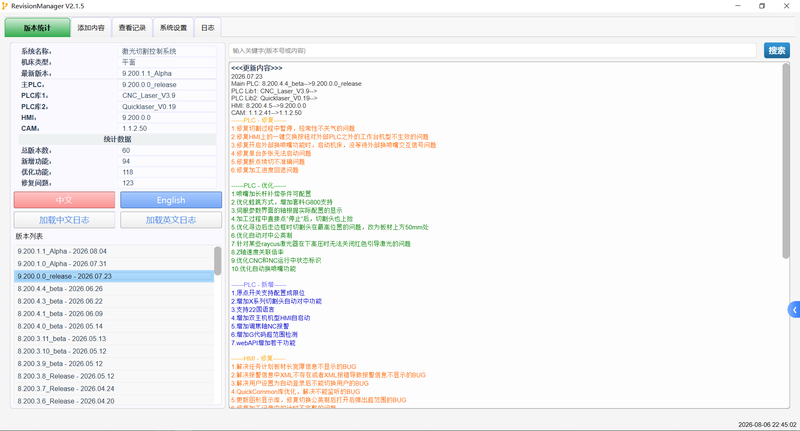Click the 修复问题 value 123
The image size is (800, 431).
click(167, 183)
